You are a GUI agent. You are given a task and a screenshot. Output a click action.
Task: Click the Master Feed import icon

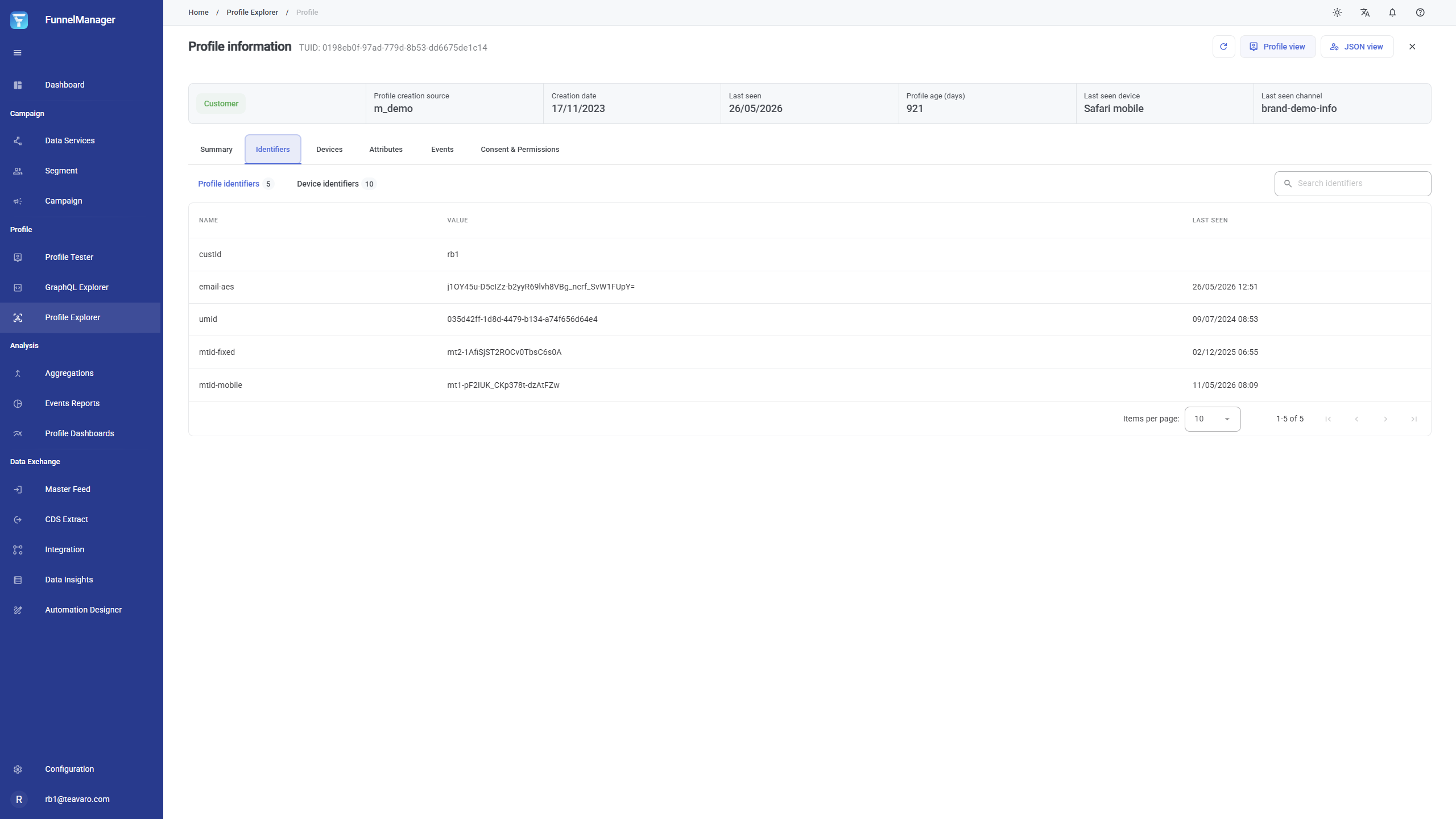point(18,489)
